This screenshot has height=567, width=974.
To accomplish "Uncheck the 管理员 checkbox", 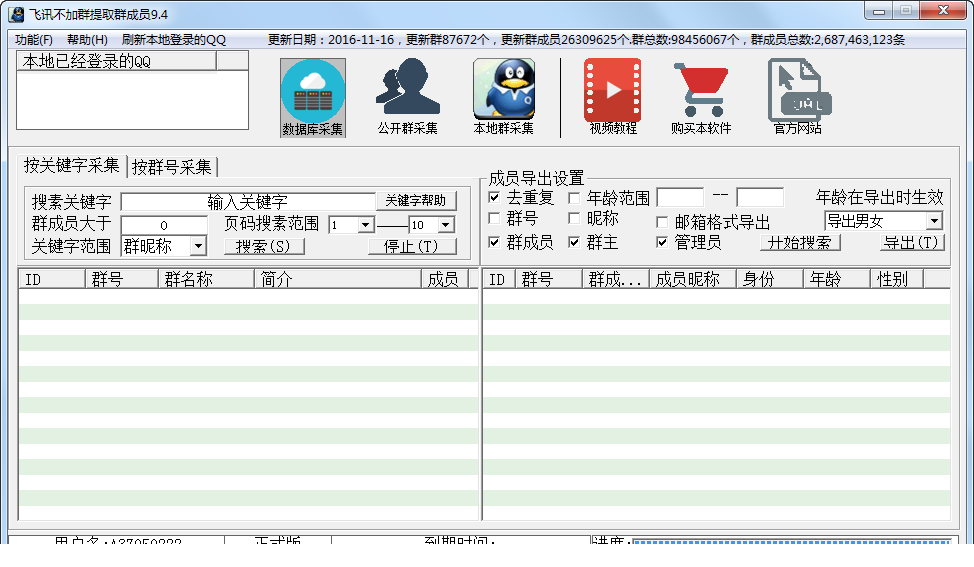I will click(x=662, y=242).
